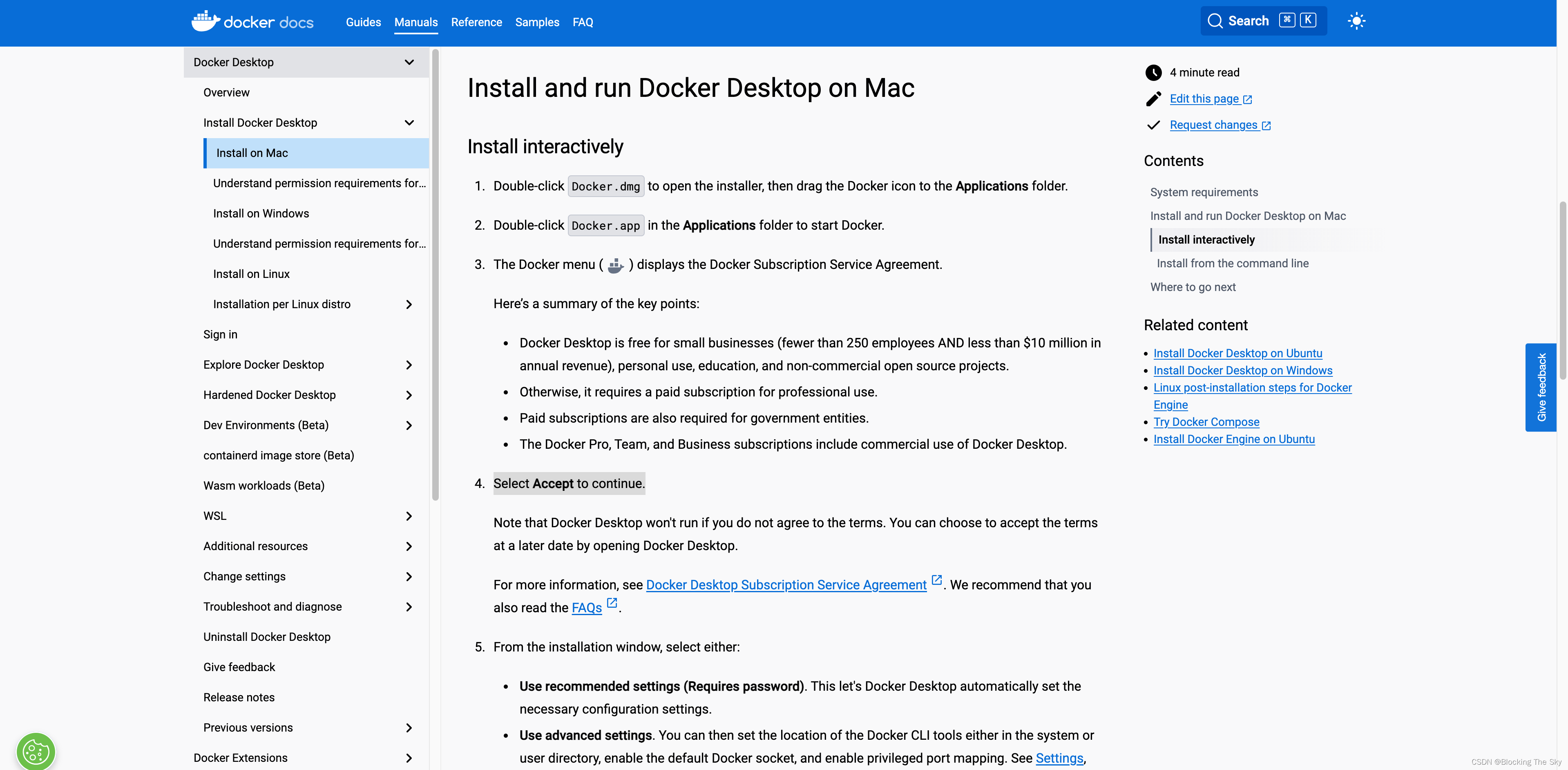Image resolution: width=1568 pixels, height=770 pixels.
Task: Expand Explore Docker Desktop section
Action: [409, 365]
